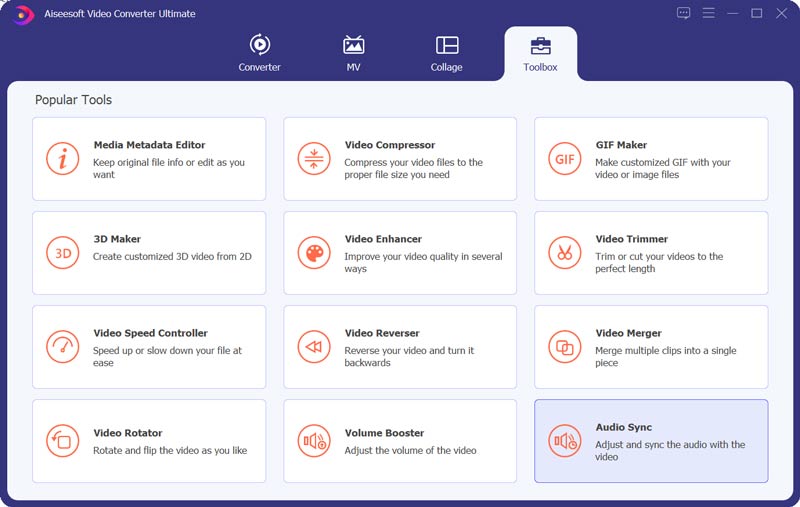The image size is (800, 507).
Task: Click the Media Metadata Editor info icon
Action: click(x=62, y=159)
